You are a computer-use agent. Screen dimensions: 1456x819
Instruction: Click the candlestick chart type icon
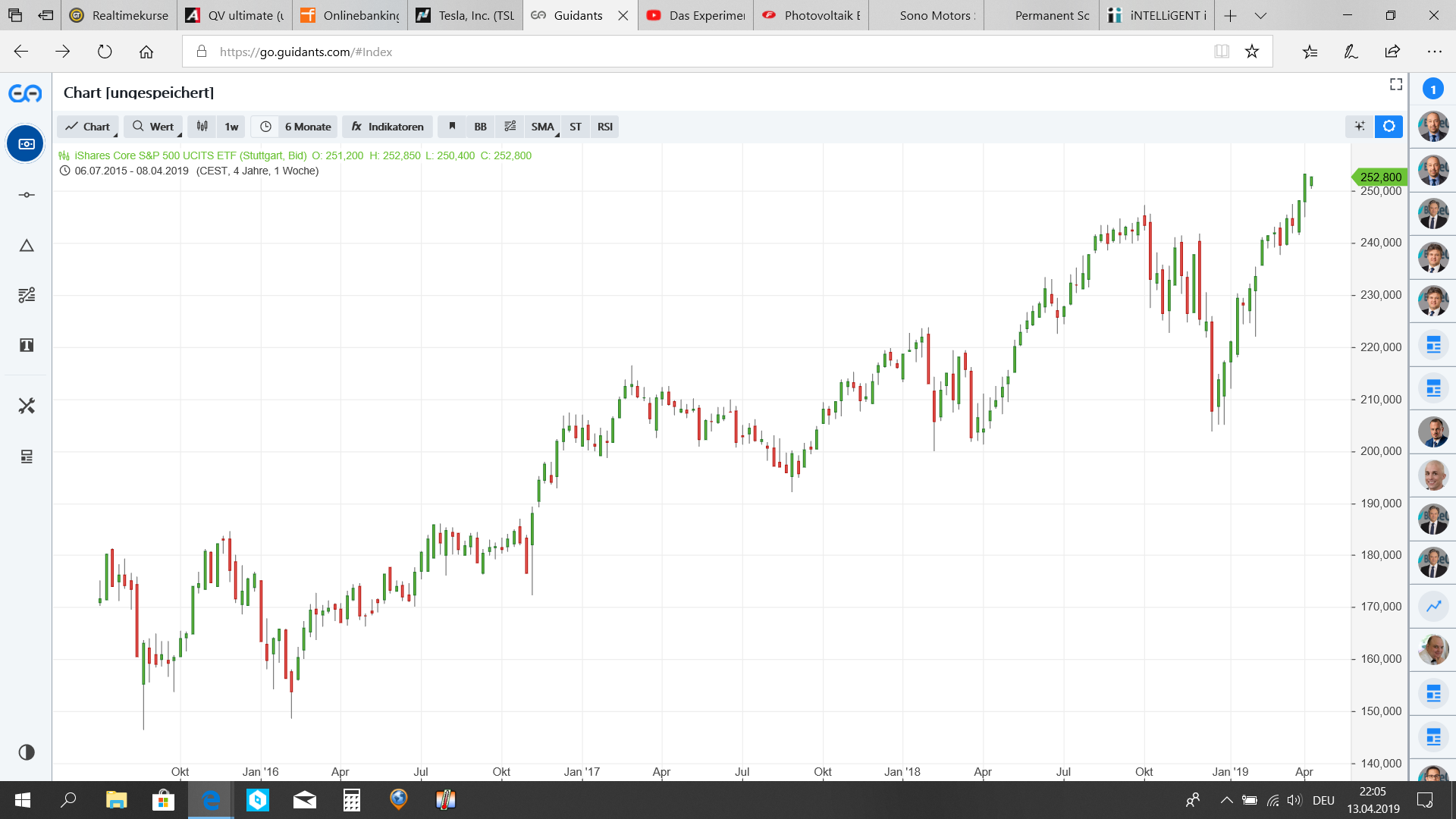pos(202,127)
